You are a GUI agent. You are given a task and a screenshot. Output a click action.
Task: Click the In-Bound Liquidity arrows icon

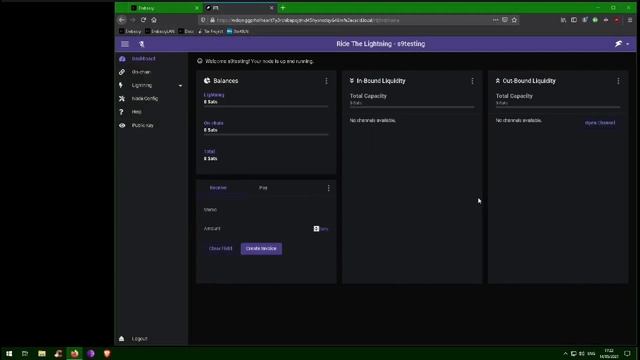351,81
